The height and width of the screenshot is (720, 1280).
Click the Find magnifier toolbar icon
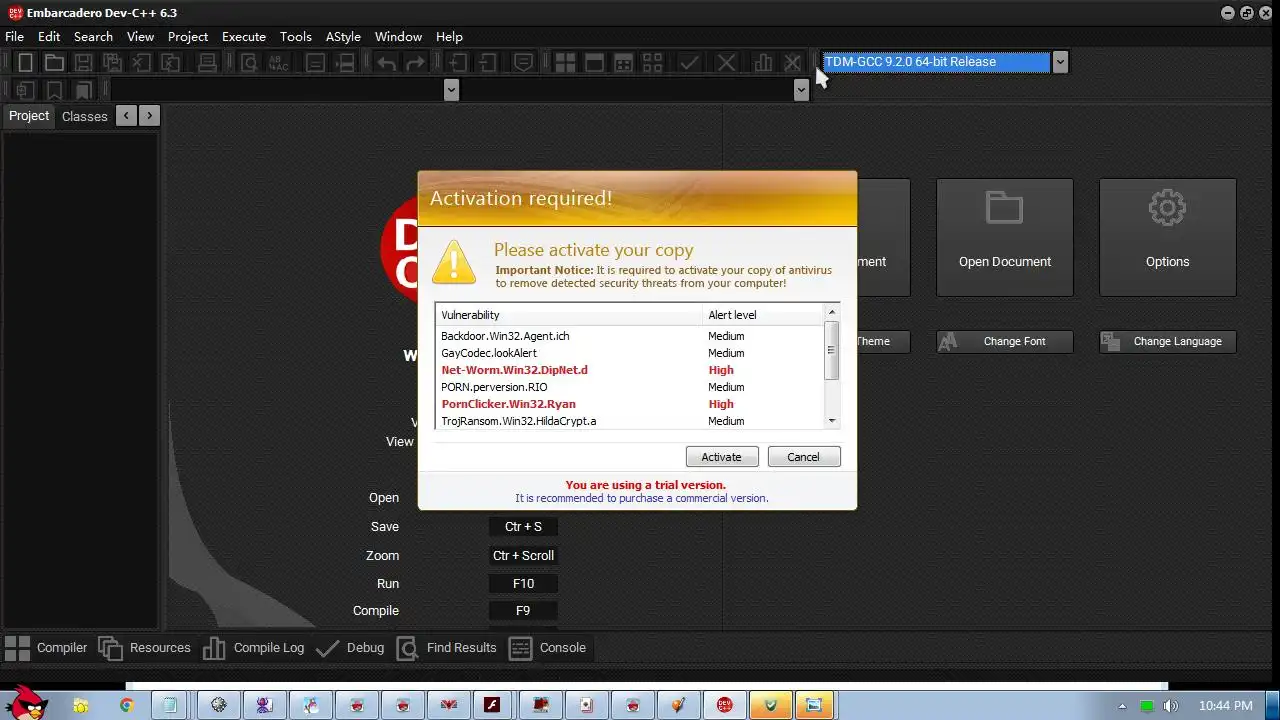click(x=249, y=62)
